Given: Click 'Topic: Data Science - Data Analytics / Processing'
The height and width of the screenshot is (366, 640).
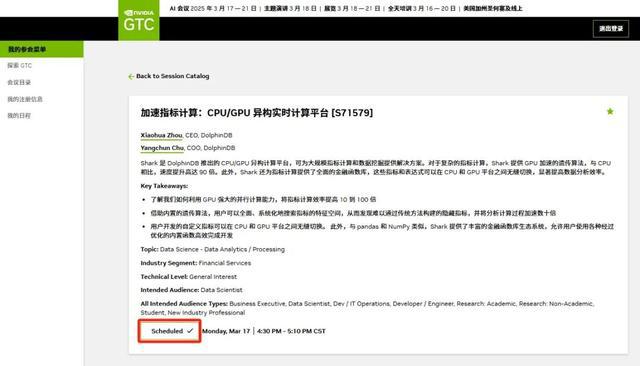Looking at the screenshot, I should pyautogui.click(x=213, y=249).
